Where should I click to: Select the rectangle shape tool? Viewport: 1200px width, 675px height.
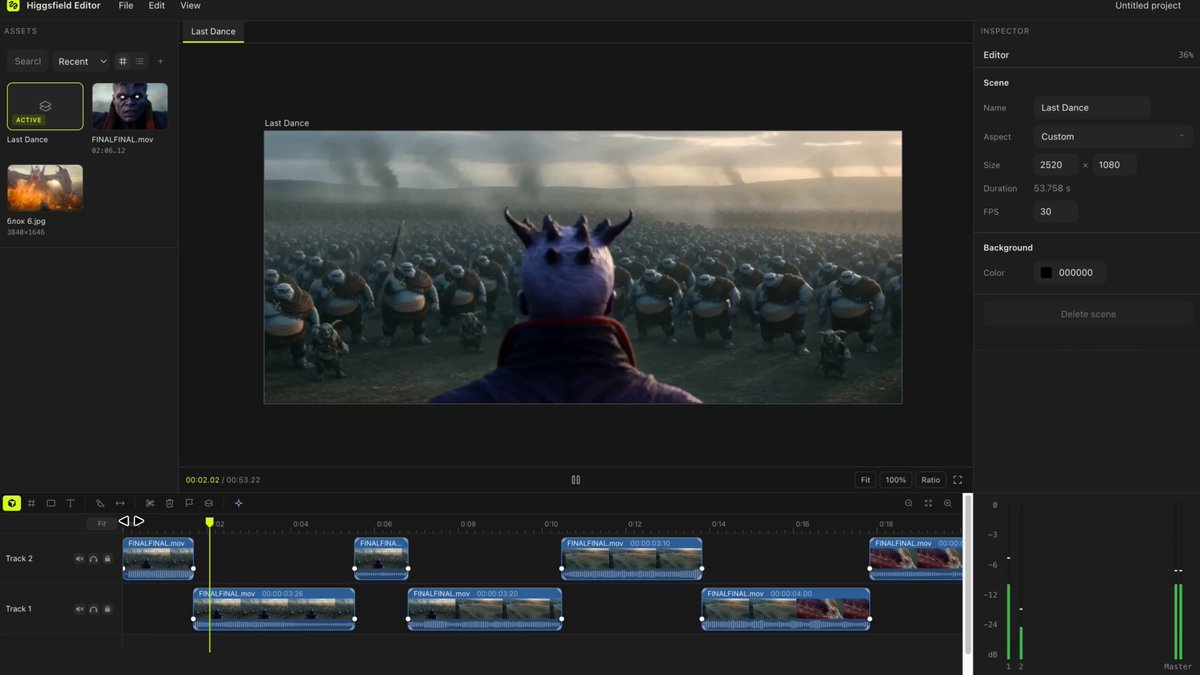51,503
